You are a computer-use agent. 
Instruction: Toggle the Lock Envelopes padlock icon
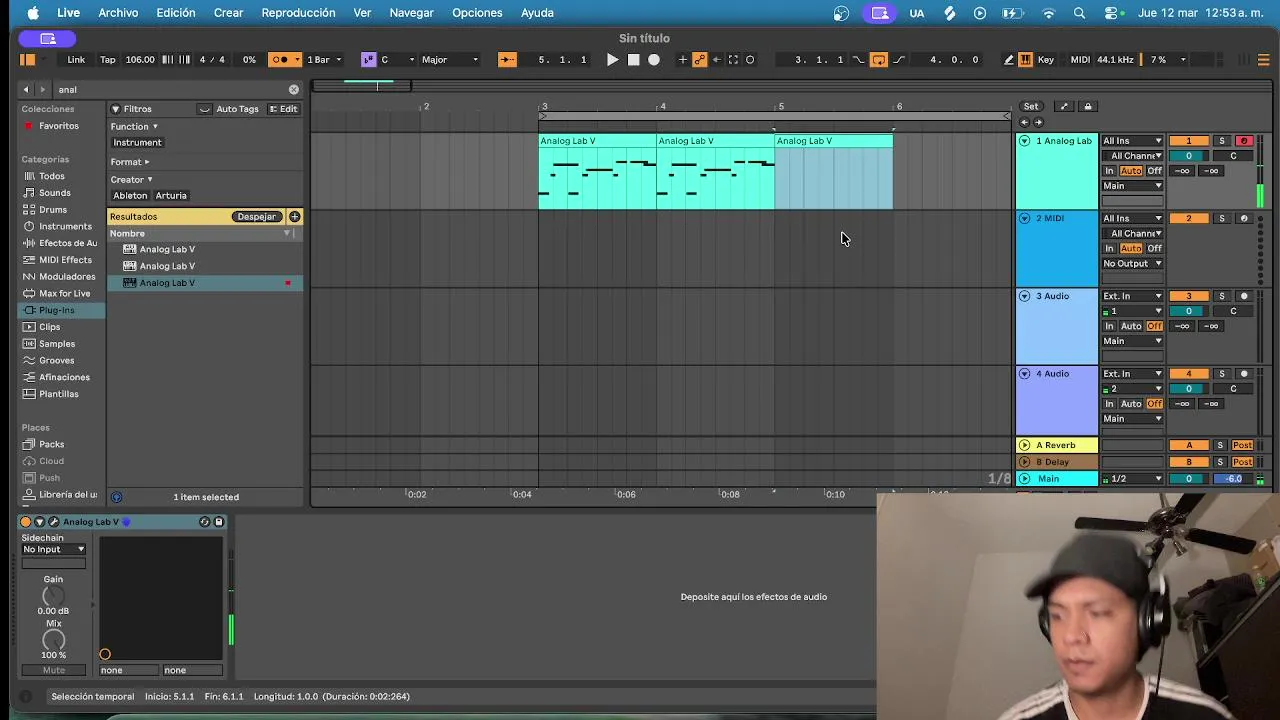tap(1088, 107)
